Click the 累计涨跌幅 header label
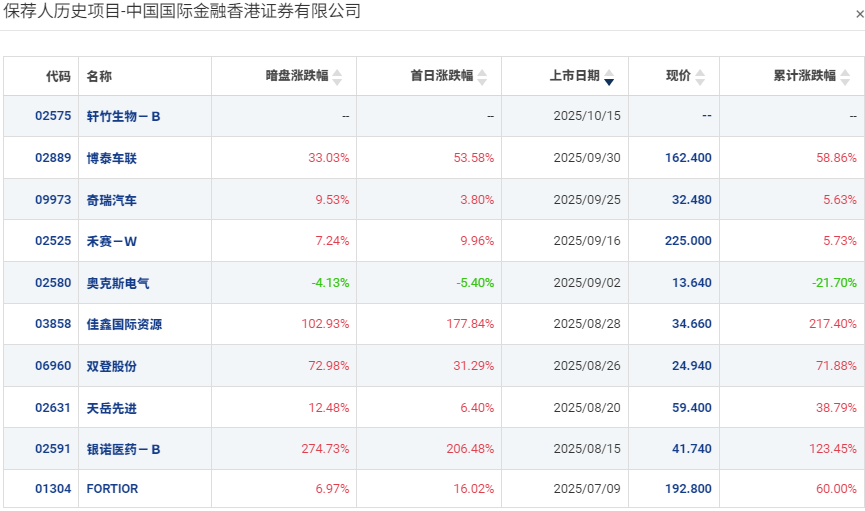The height and width of the screenshot is (511, 865). [x=805, y=76]
